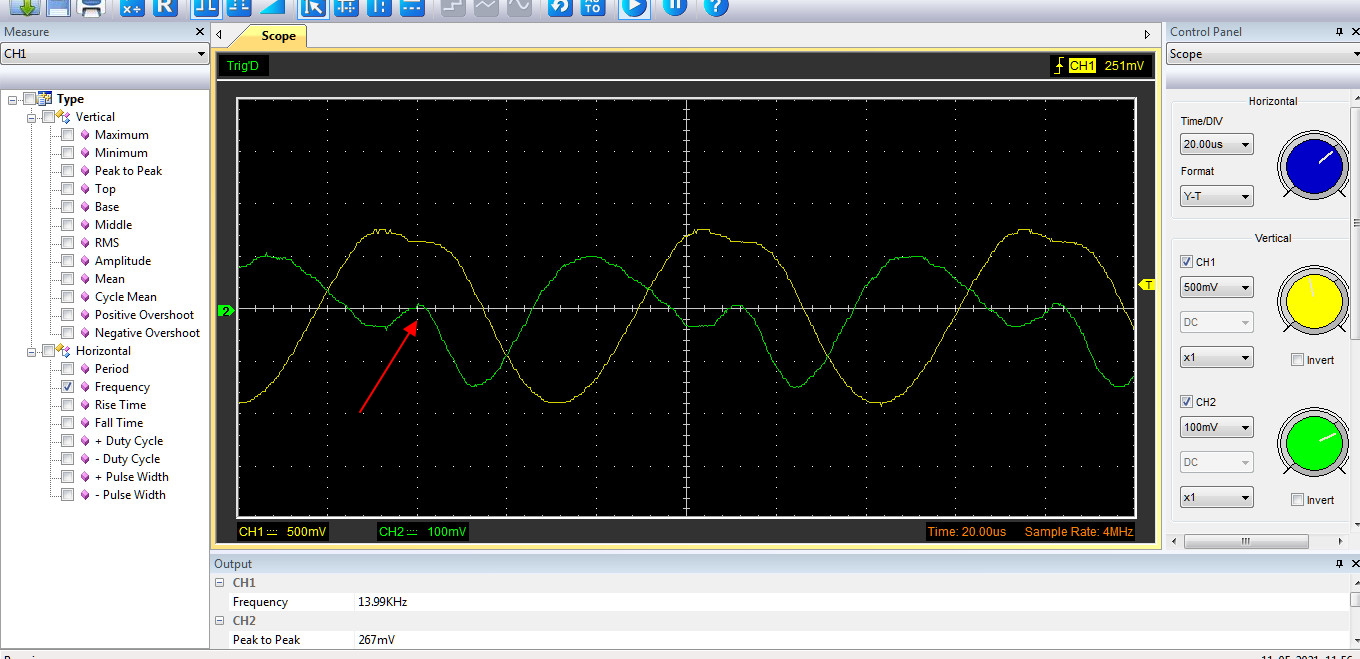1360x659 pixels.
Task: Close the Measure panel
Action: click(x=199, y=32)
